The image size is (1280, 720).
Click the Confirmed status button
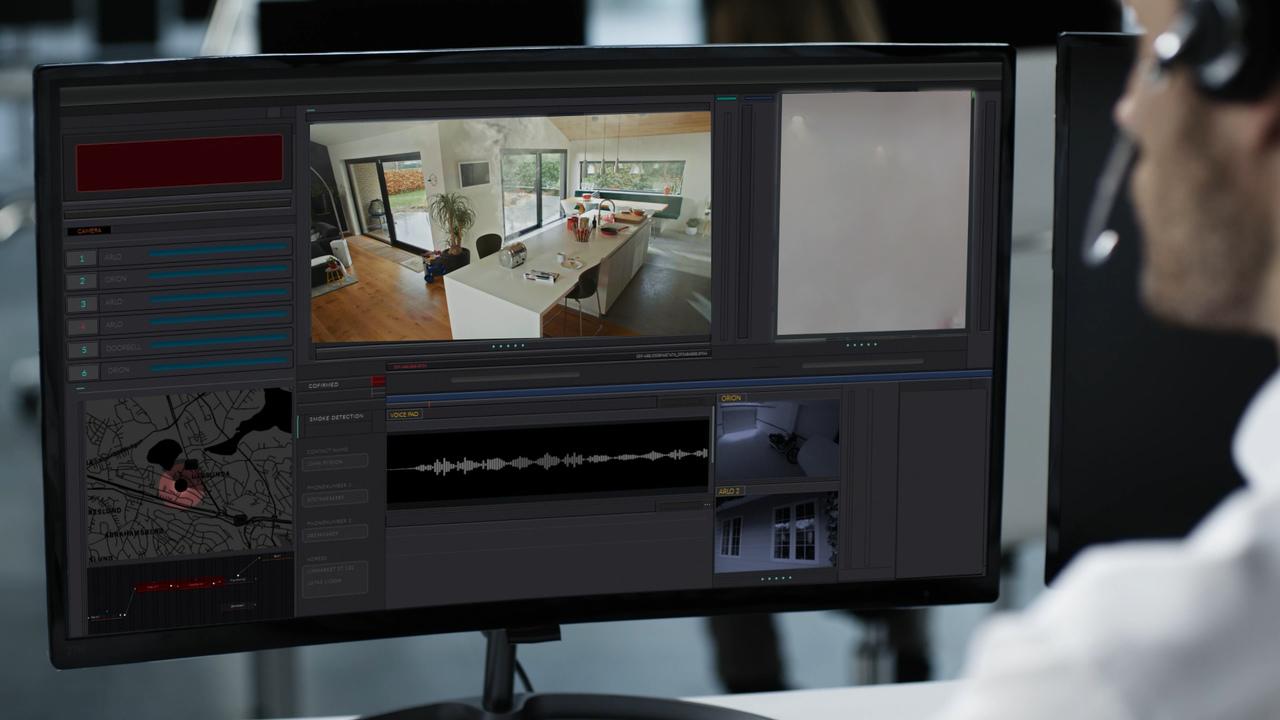pos(325,385)
